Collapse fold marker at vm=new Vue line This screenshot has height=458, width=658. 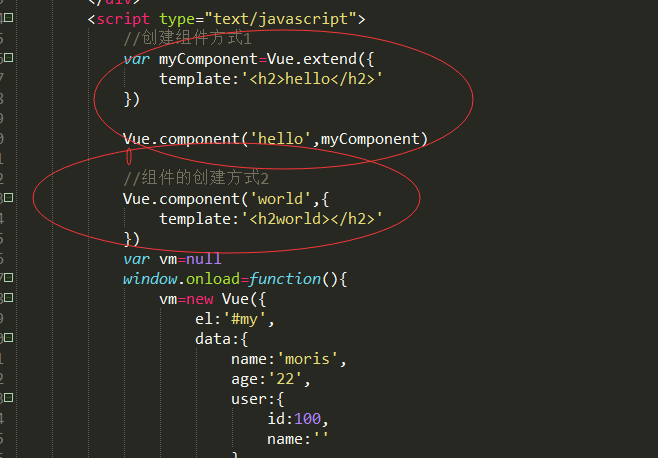(9, 298)
